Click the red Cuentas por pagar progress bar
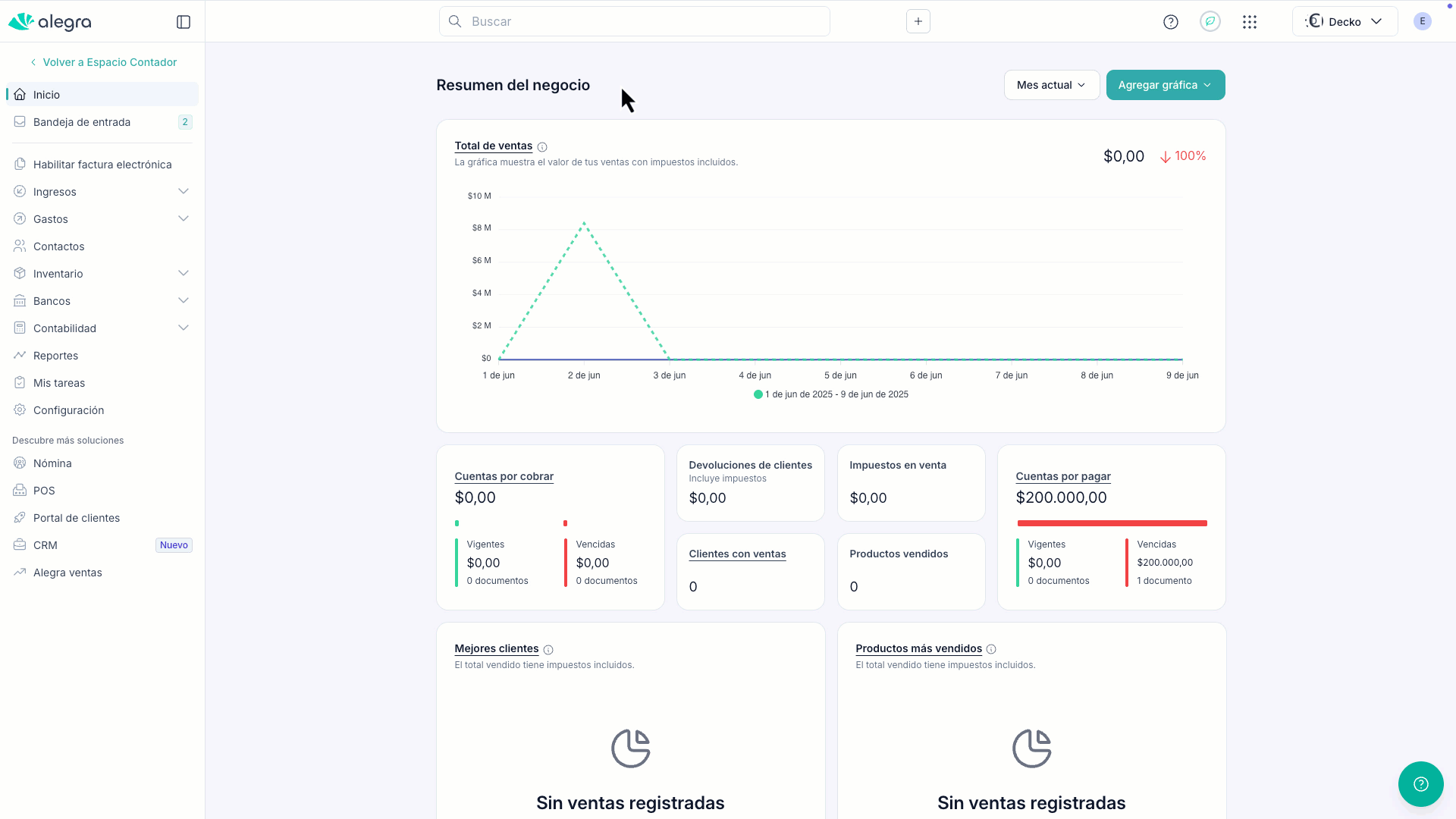The height and width of the screenshot is (819, 1456). click(1112, 523)
